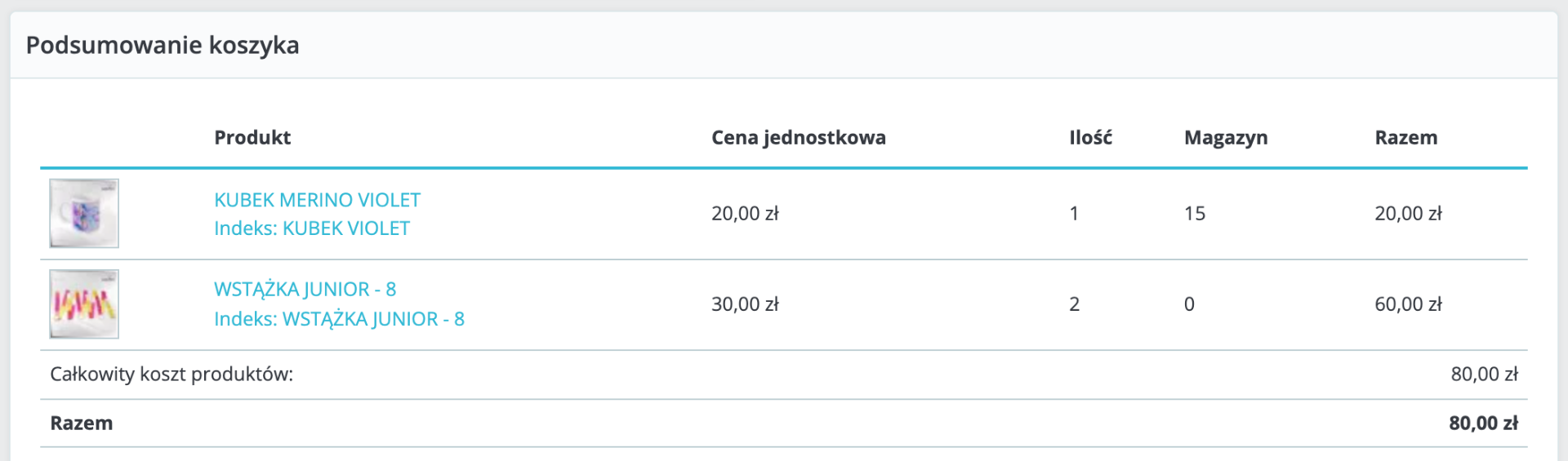This screenshot has width=1568, height=461.
Task: Click quantity value 2 in the ribbon row
Action: (1074, 304)
